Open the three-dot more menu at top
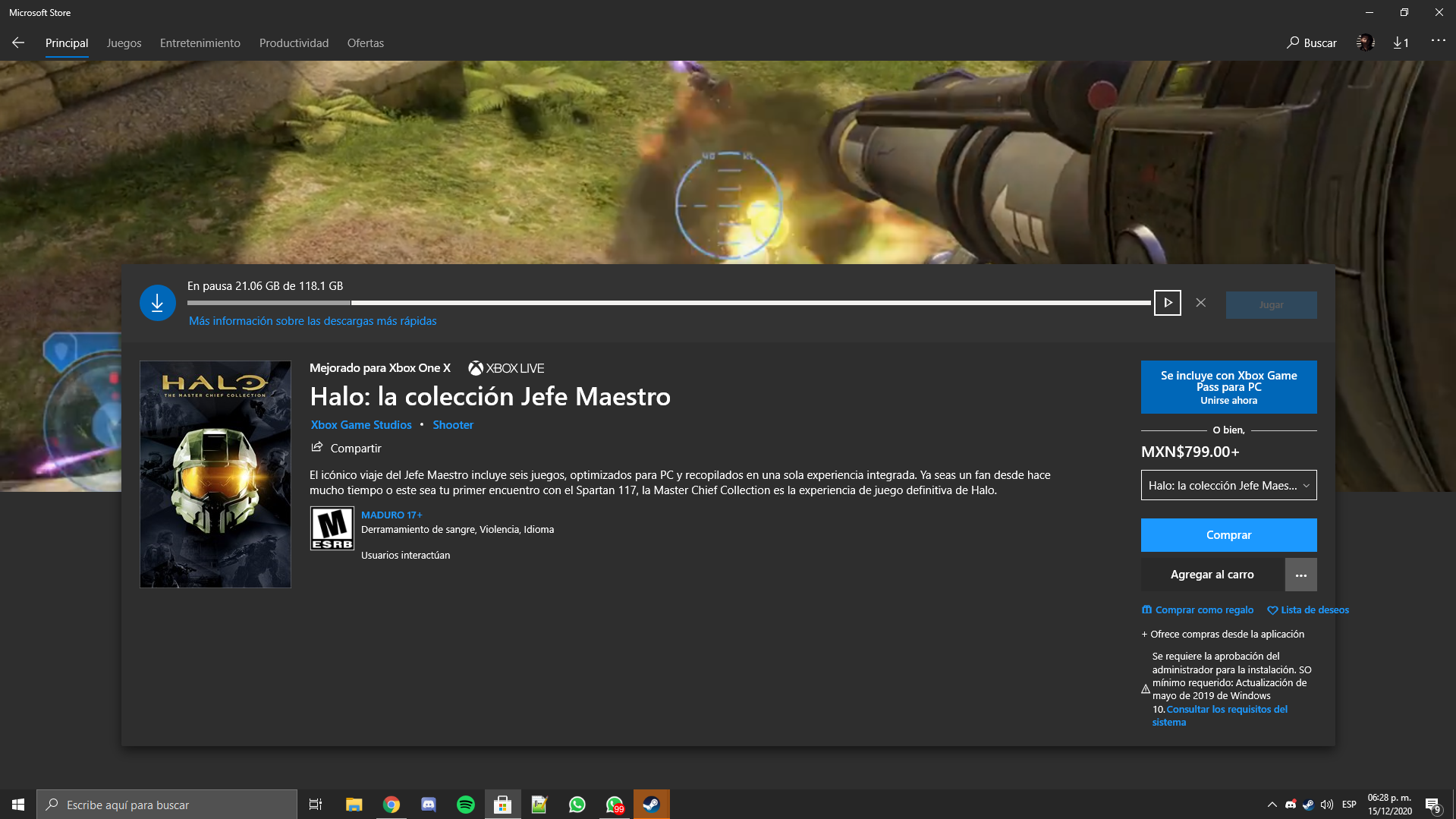Image resolution: width=1456 pixels, height=819 pixels. (x=1438, y=40)
